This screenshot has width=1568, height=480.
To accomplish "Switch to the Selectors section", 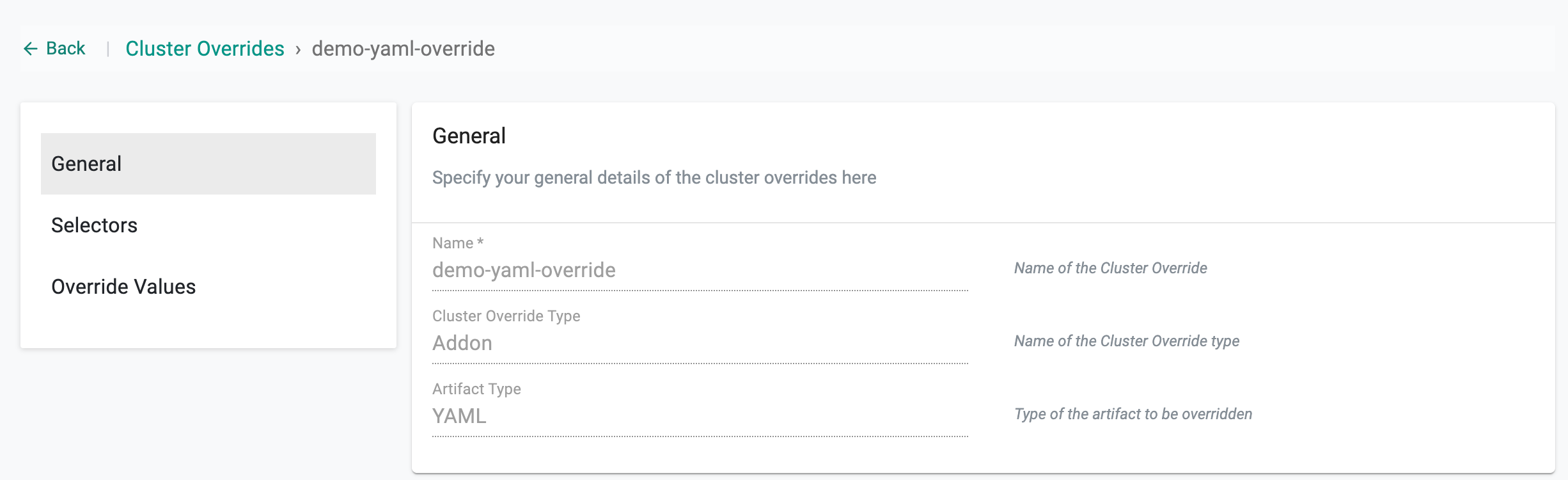I will click(x=94, y=225).
